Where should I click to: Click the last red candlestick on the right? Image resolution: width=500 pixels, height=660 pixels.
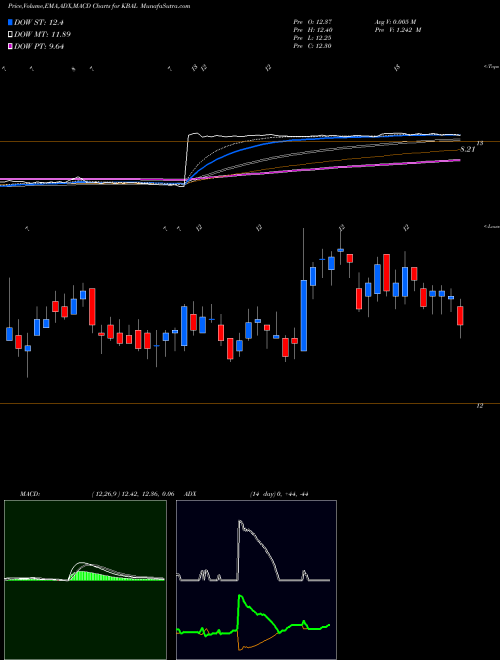point(460,316)
